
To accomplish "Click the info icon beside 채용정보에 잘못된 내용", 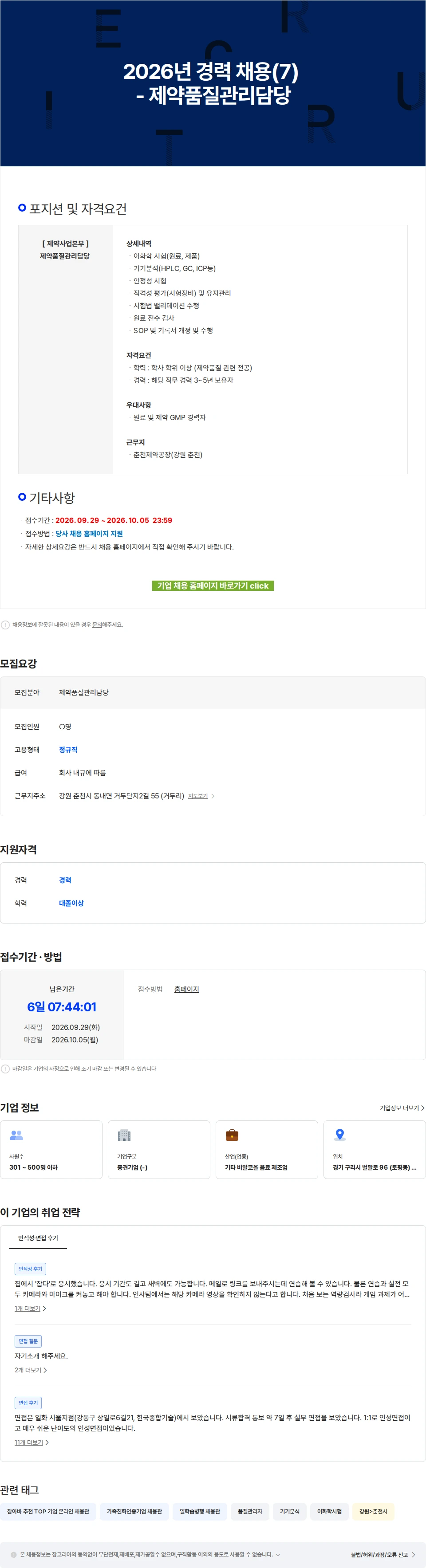I will tap(5, 625).
